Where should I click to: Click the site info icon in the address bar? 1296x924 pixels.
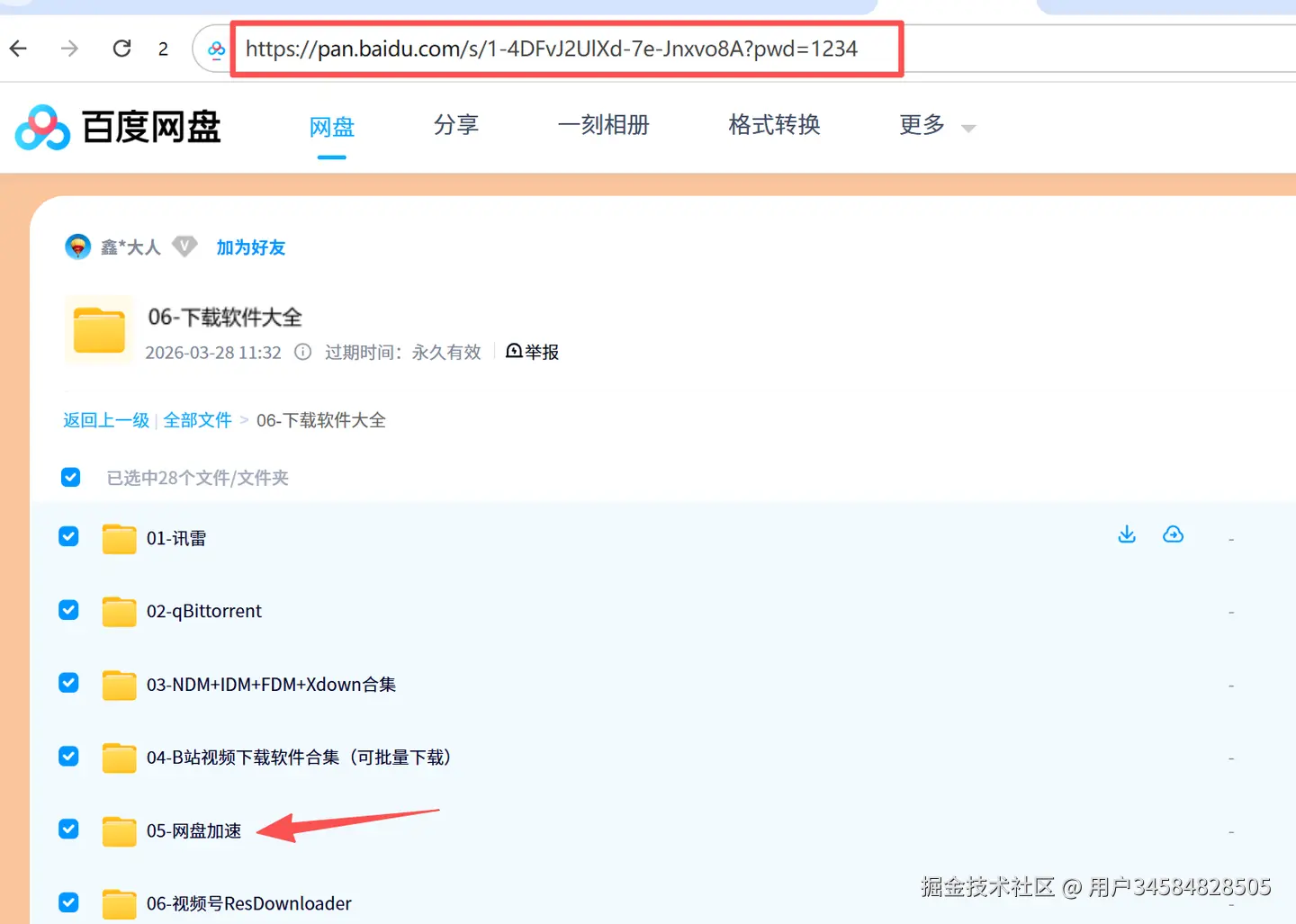216,49
